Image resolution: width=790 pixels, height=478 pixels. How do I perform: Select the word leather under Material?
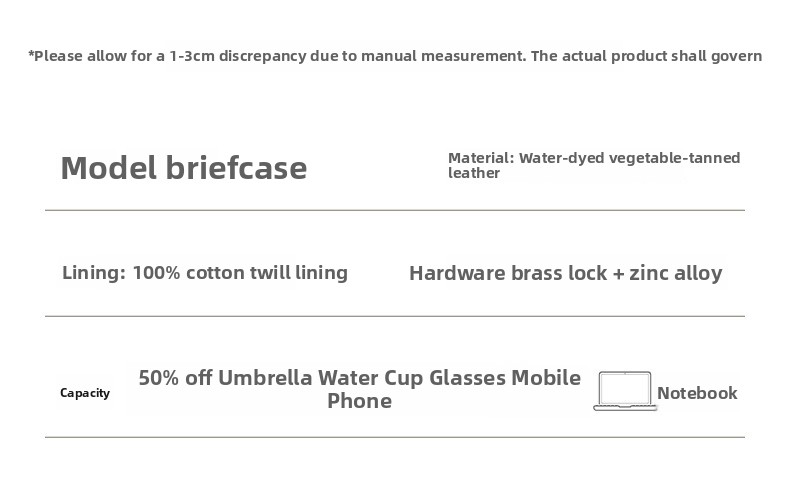click(474, 173)
